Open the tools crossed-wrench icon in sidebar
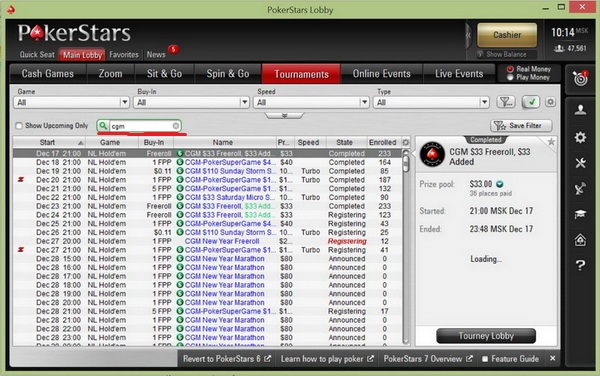Screen dimensions: 600x376 tap(580, 163)
